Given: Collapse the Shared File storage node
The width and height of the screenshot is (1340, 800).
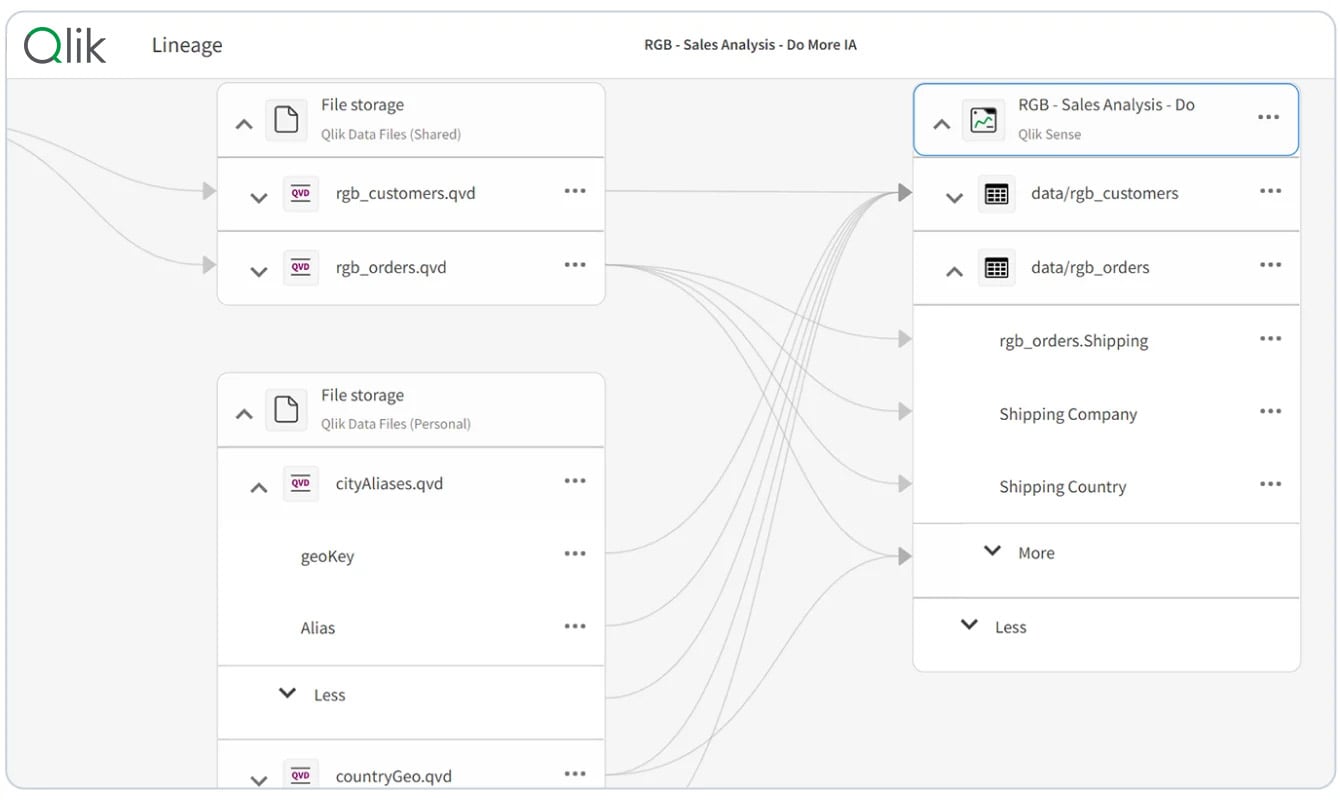Looking at the screenshot, I should click(244, 125).
